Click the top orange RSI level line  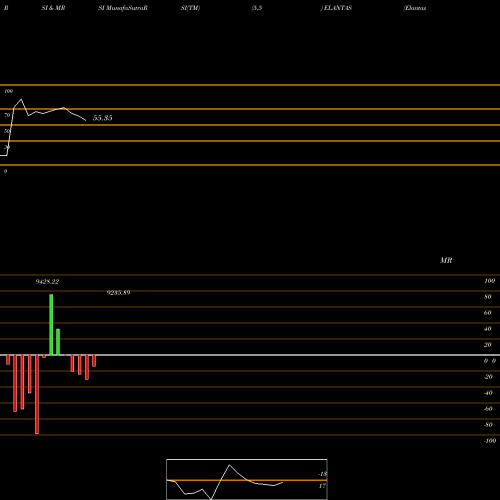[x=250, y=85]
